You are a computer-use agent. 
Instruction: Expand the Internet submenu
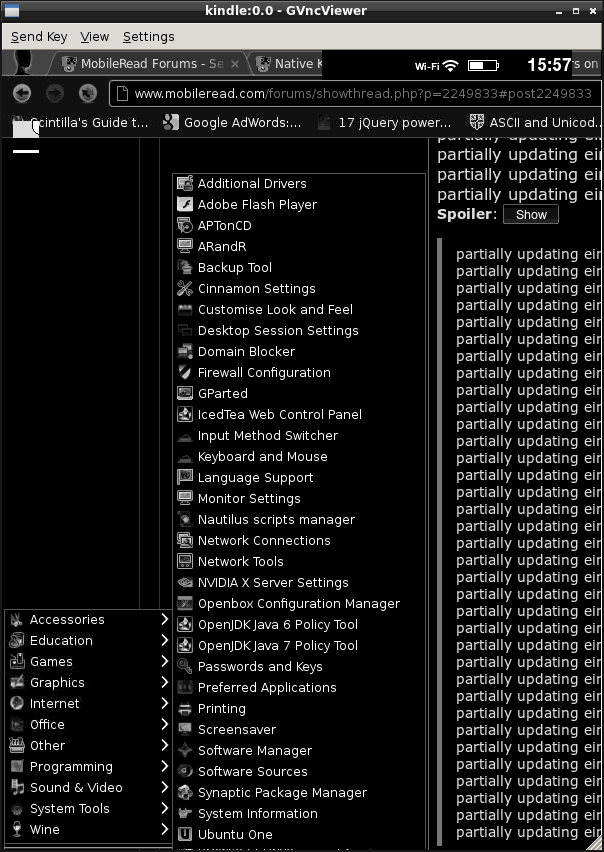pyautogui.click(x=88, y=703)
